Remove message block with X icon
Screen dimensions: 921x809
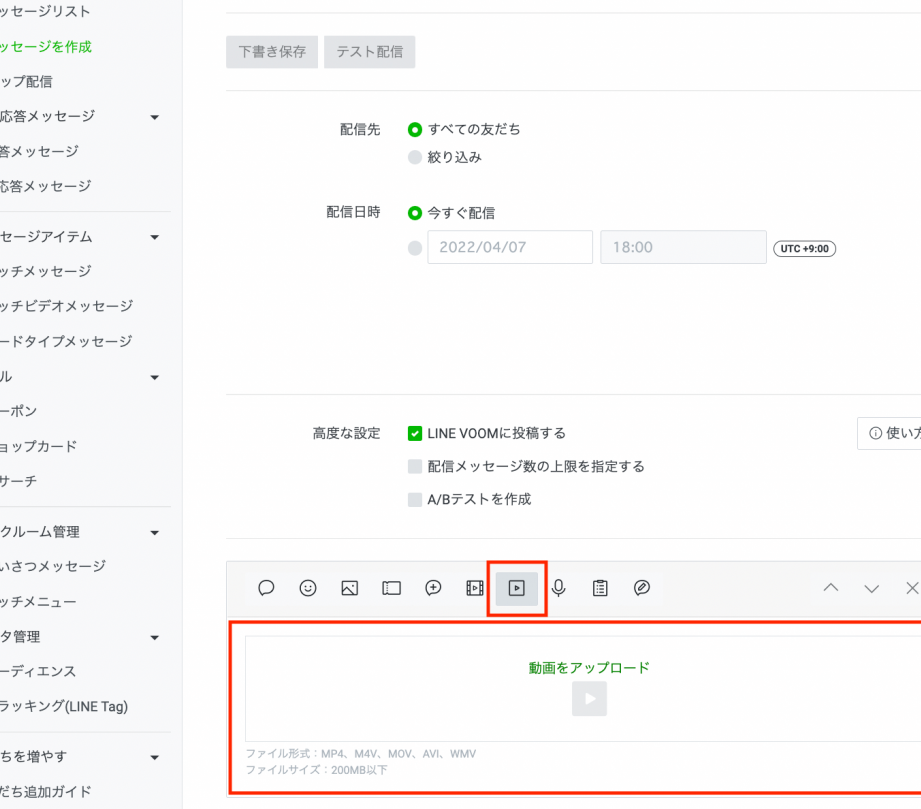click(x=912, y=588)
